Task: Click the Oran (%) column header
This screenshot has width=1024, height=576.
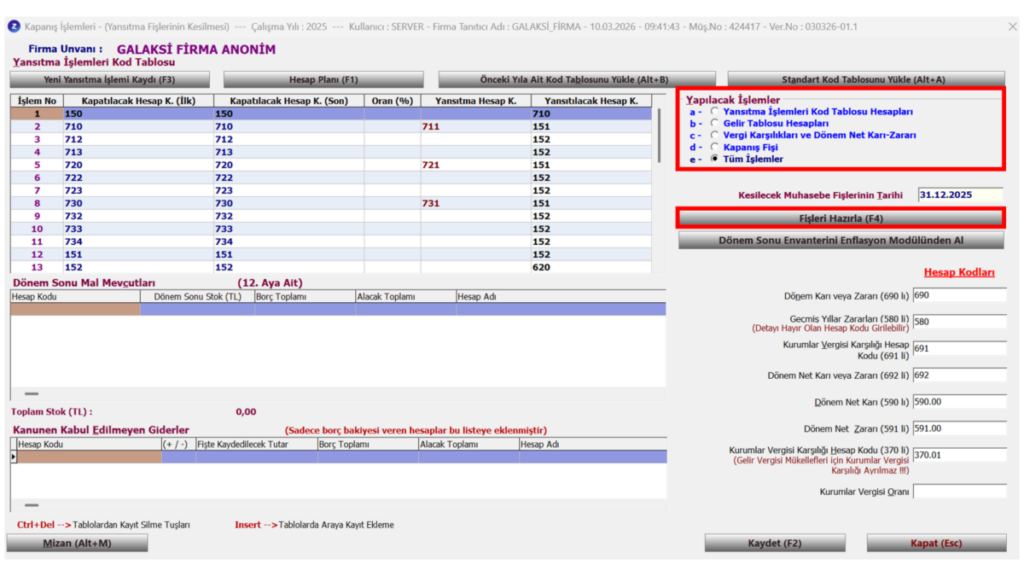Action: click(x=392, y=101)
